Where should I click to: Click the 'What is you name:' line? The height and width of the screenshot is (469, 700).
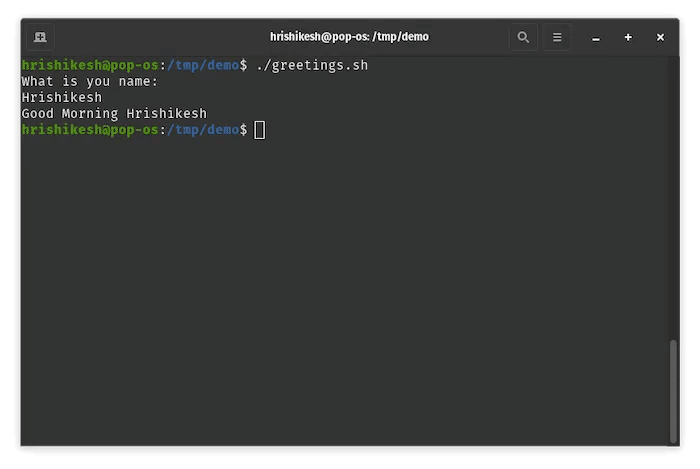point(90,82)
